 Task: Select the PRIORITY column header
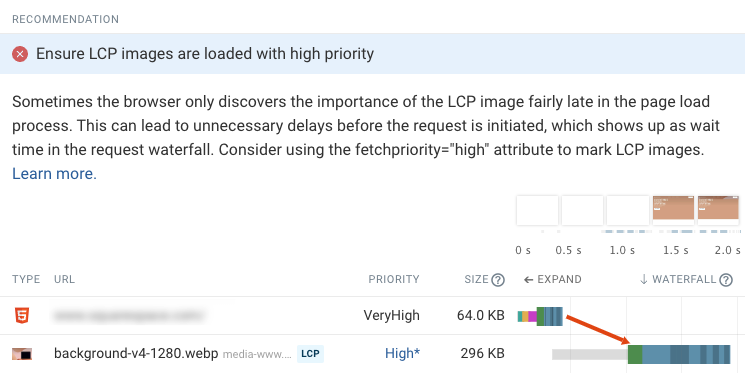click(x=394, y=279)
